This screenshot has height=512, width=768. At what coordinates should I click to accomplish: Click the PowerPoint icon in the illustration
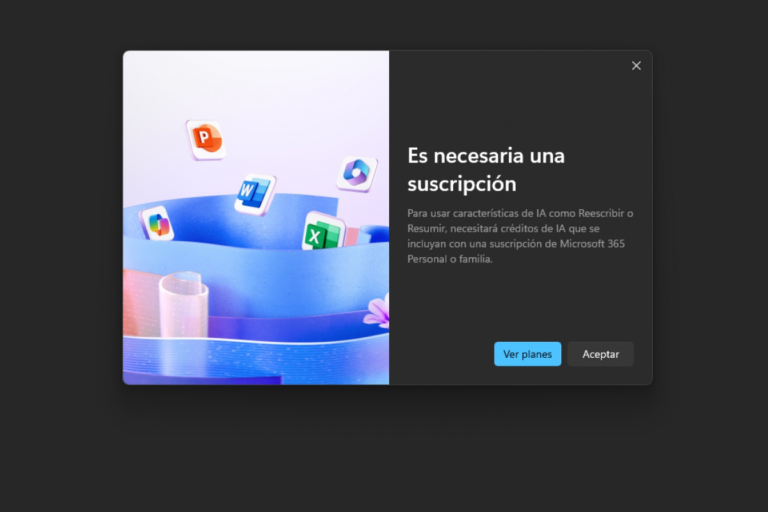click(x=206, y=140)
